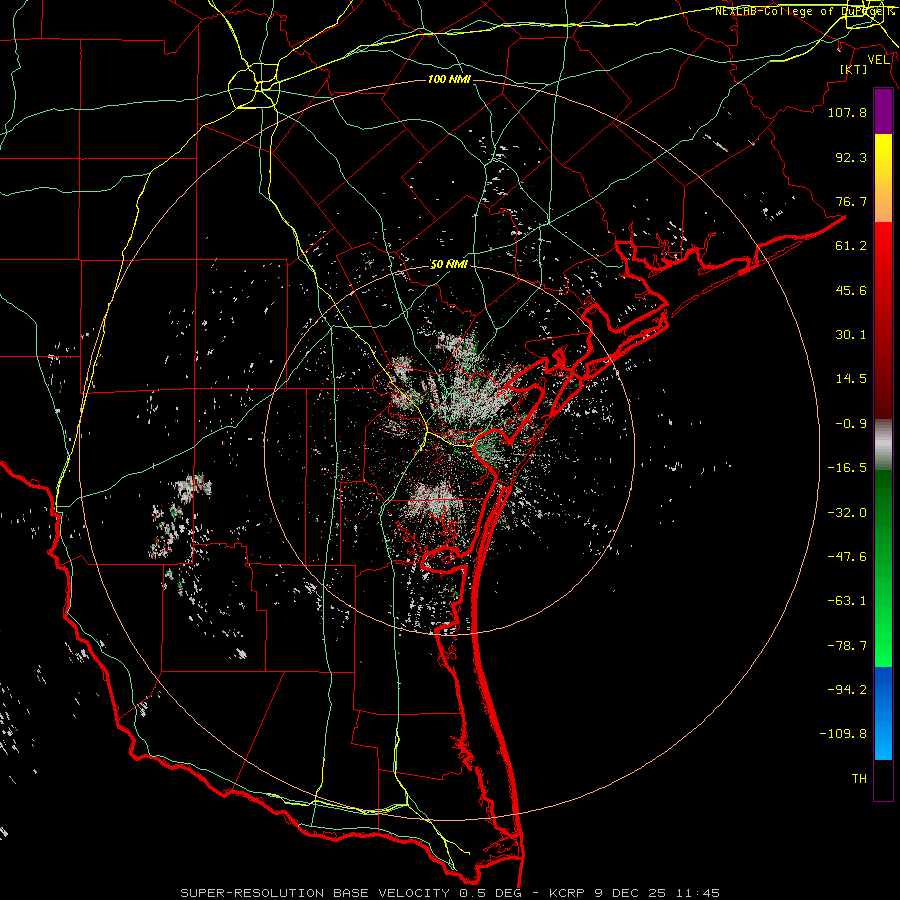This screenshot has width=900, height=900.
Task: Click the -78.7 scale value
Action: 847,646
